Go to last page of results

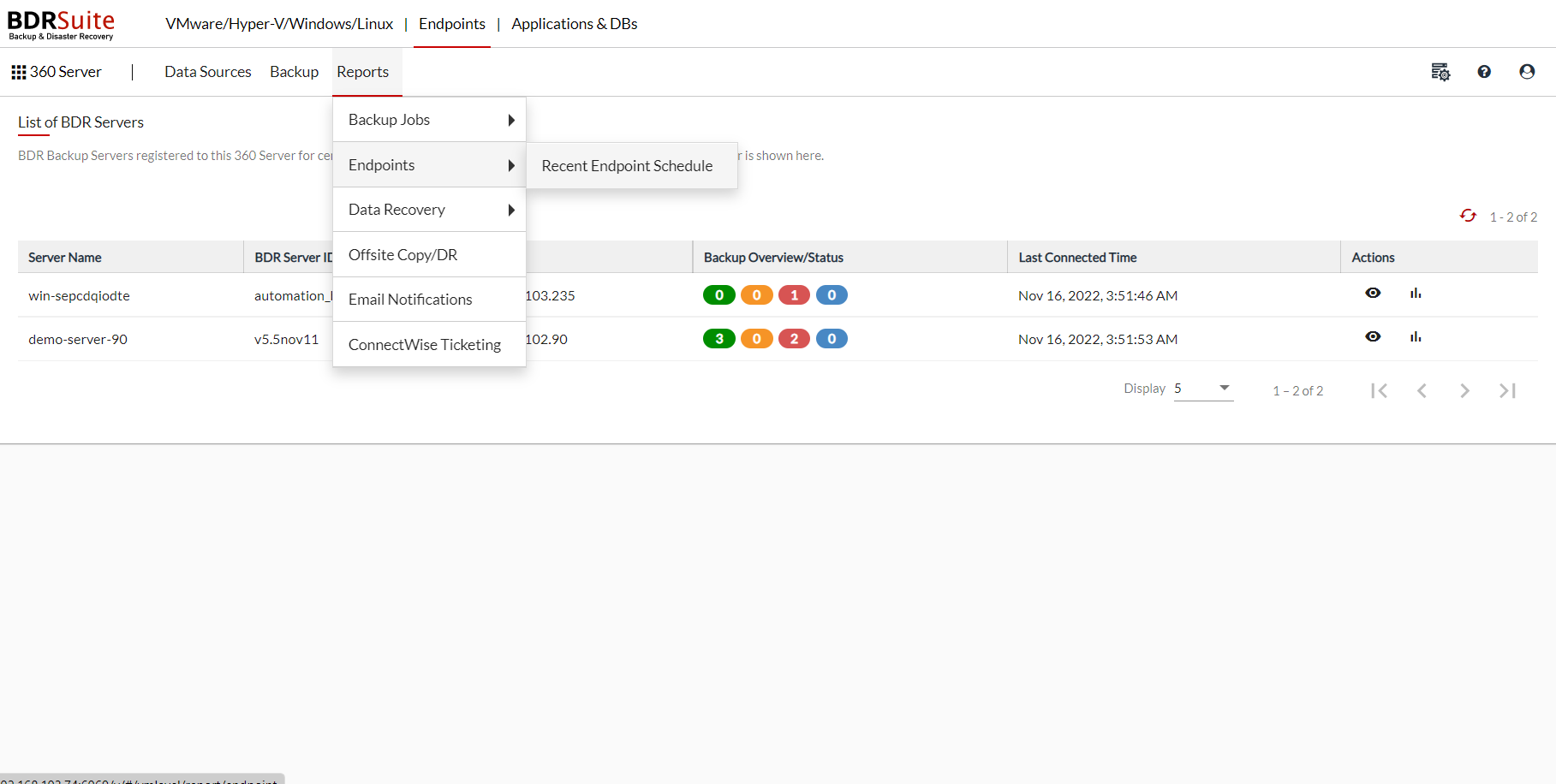click(x=1507, y=390)
